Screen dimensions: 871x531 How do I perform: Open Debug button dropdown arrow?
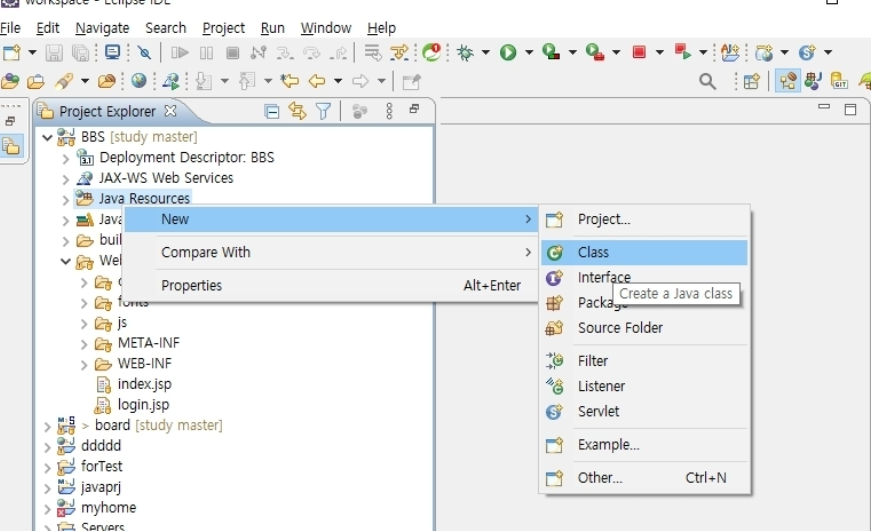tap(485, 53)
